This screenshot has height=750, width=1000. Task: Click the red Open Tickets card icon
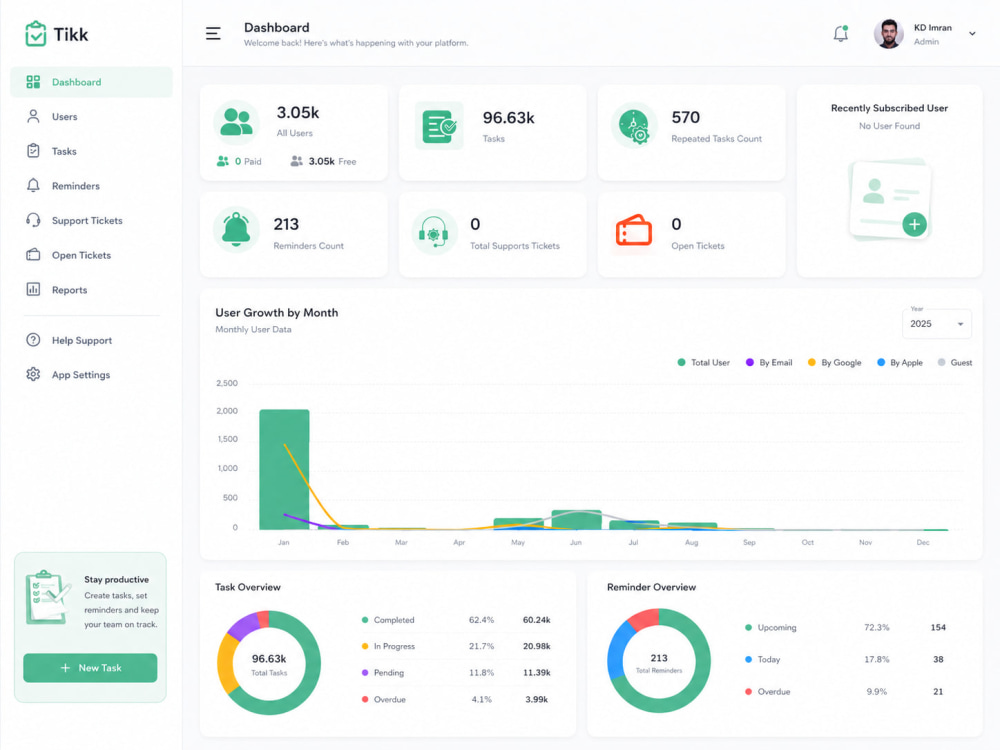[633, 231]
